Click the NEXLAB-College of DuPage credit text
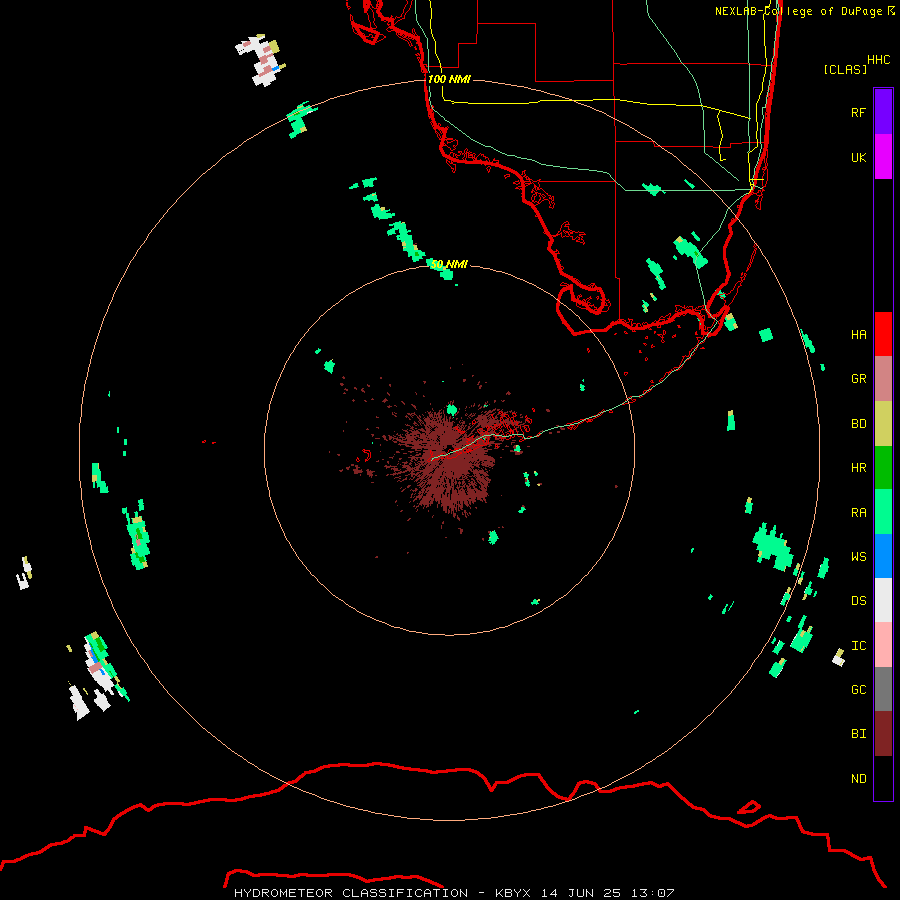The image size is (900, 900). point(805,11)
